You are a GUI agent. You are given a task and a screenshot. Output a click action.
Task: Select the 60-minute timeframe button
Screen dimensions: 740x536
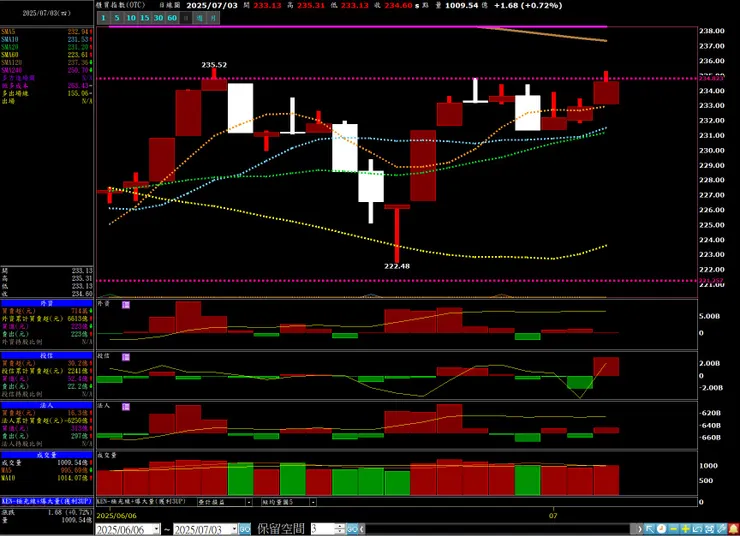click(x=172, y=18)
